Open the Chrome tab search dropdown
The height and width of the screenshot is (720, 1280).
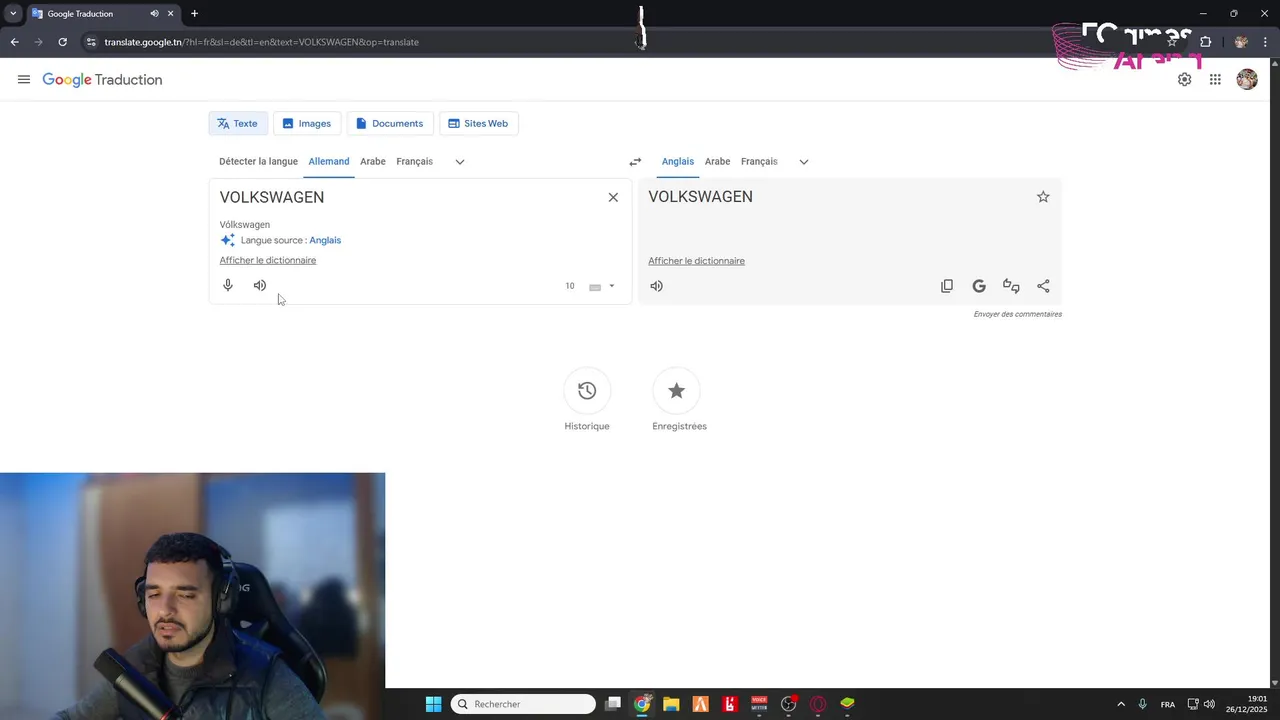13,14
